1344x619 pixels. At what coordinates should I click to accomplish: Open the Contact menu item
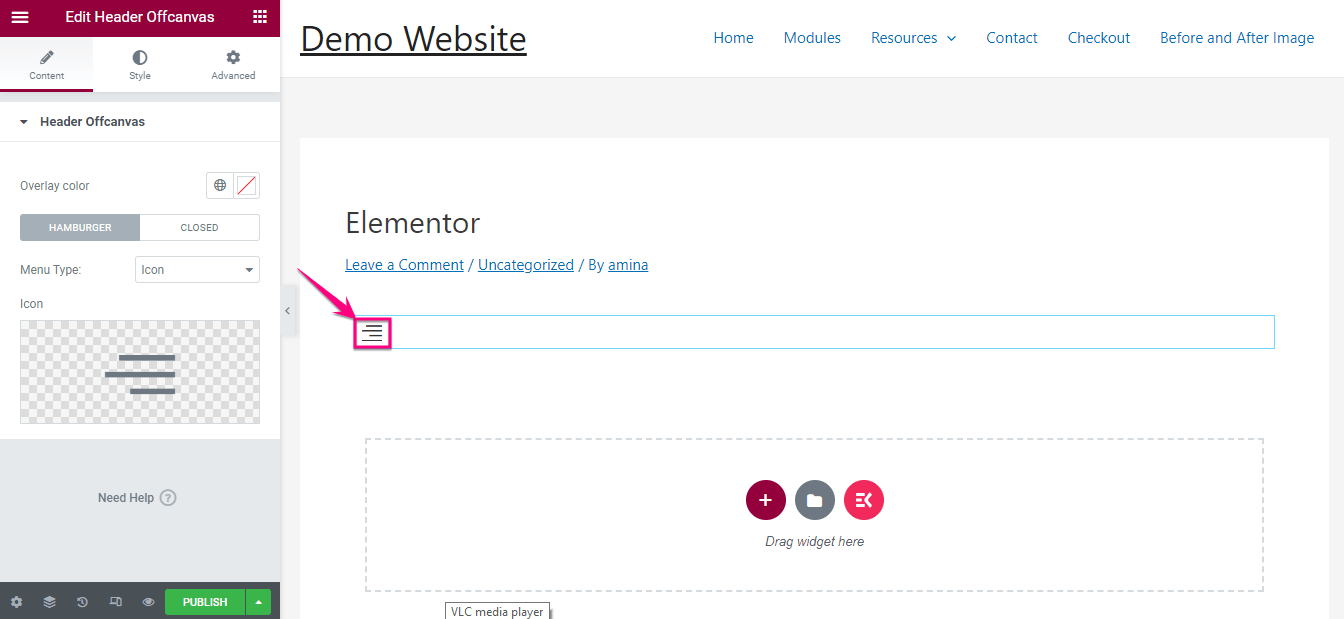1012,38
